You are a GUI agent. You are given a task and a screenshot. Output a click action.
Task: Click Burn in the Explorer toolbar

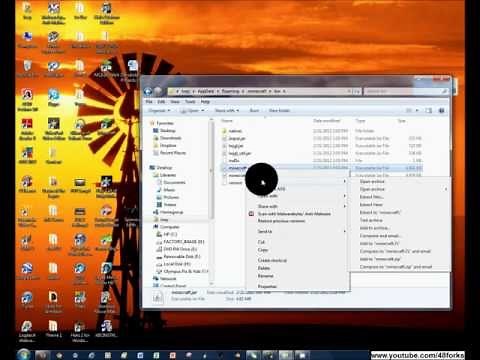tap(254, 110)
